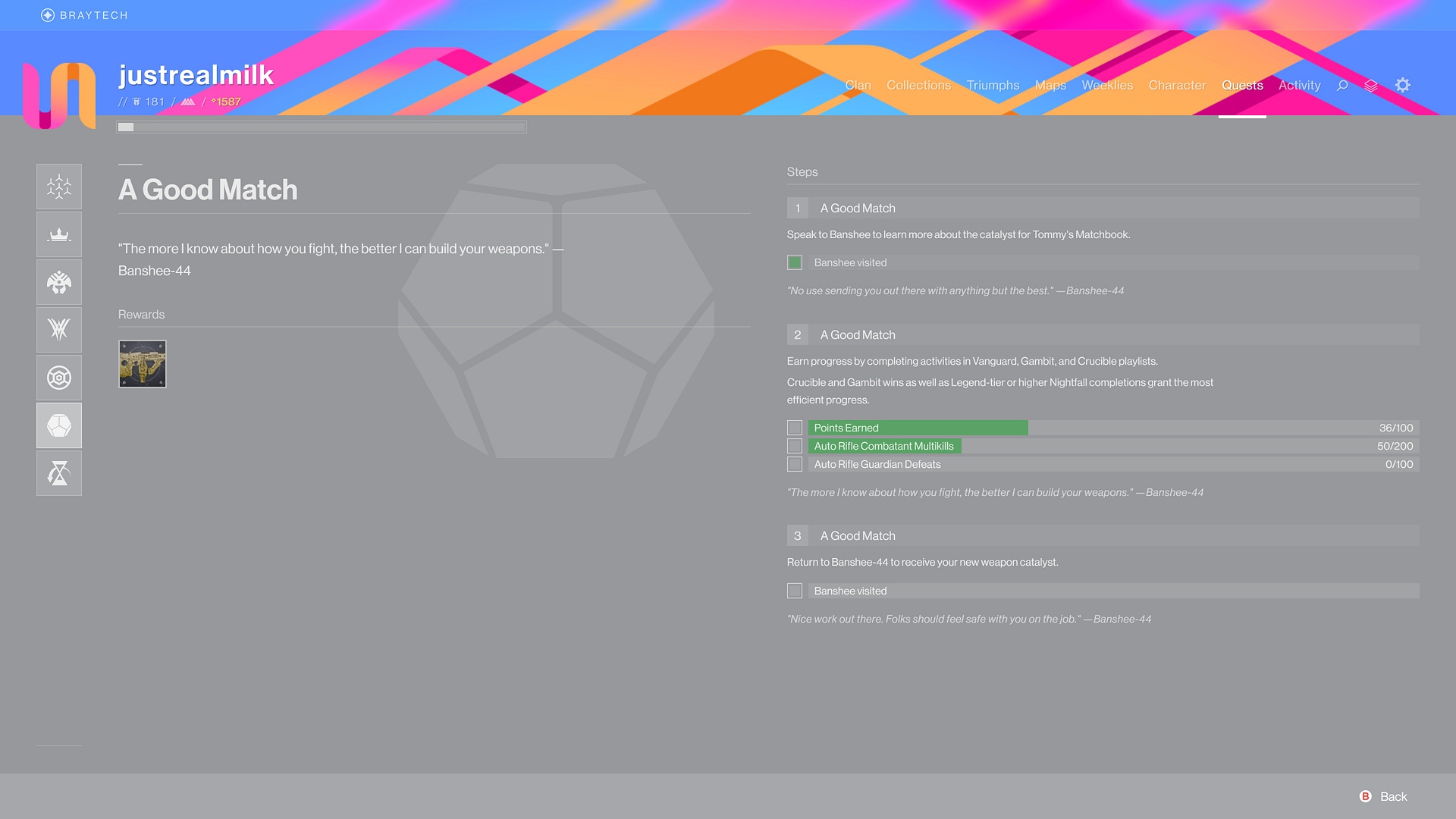This screenshot has height=819, width=1456.
Task: Click the BRAYTECH title link
Action: (x=94, y=15)
